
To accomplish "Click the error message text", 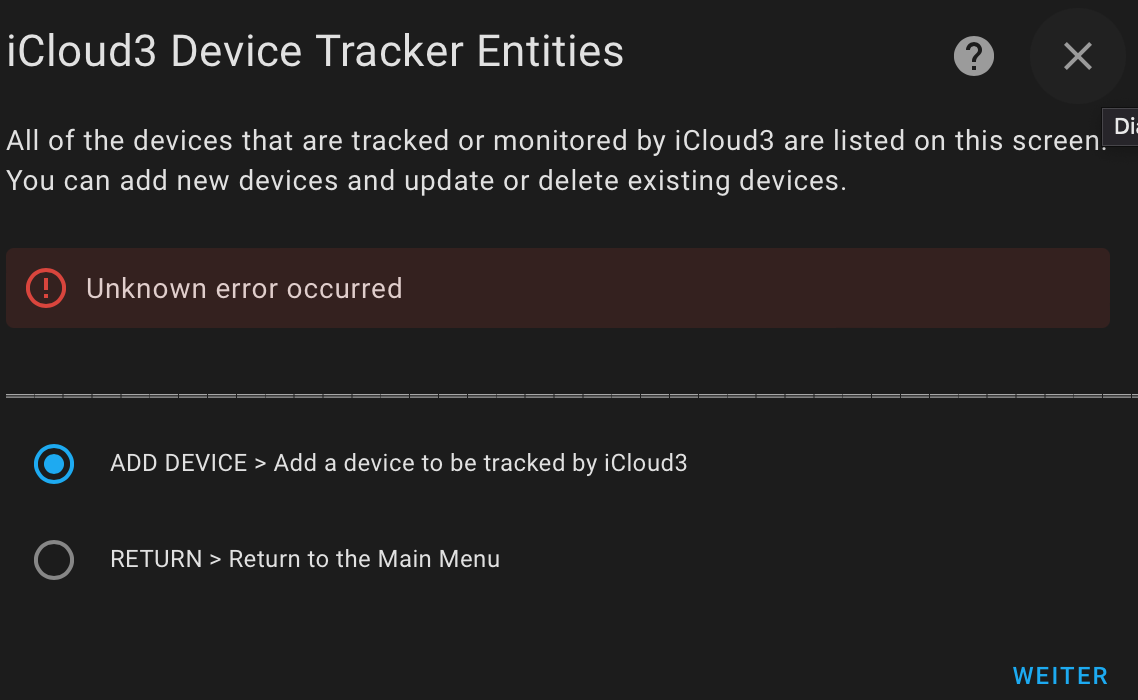I will (x=245, y=288).
